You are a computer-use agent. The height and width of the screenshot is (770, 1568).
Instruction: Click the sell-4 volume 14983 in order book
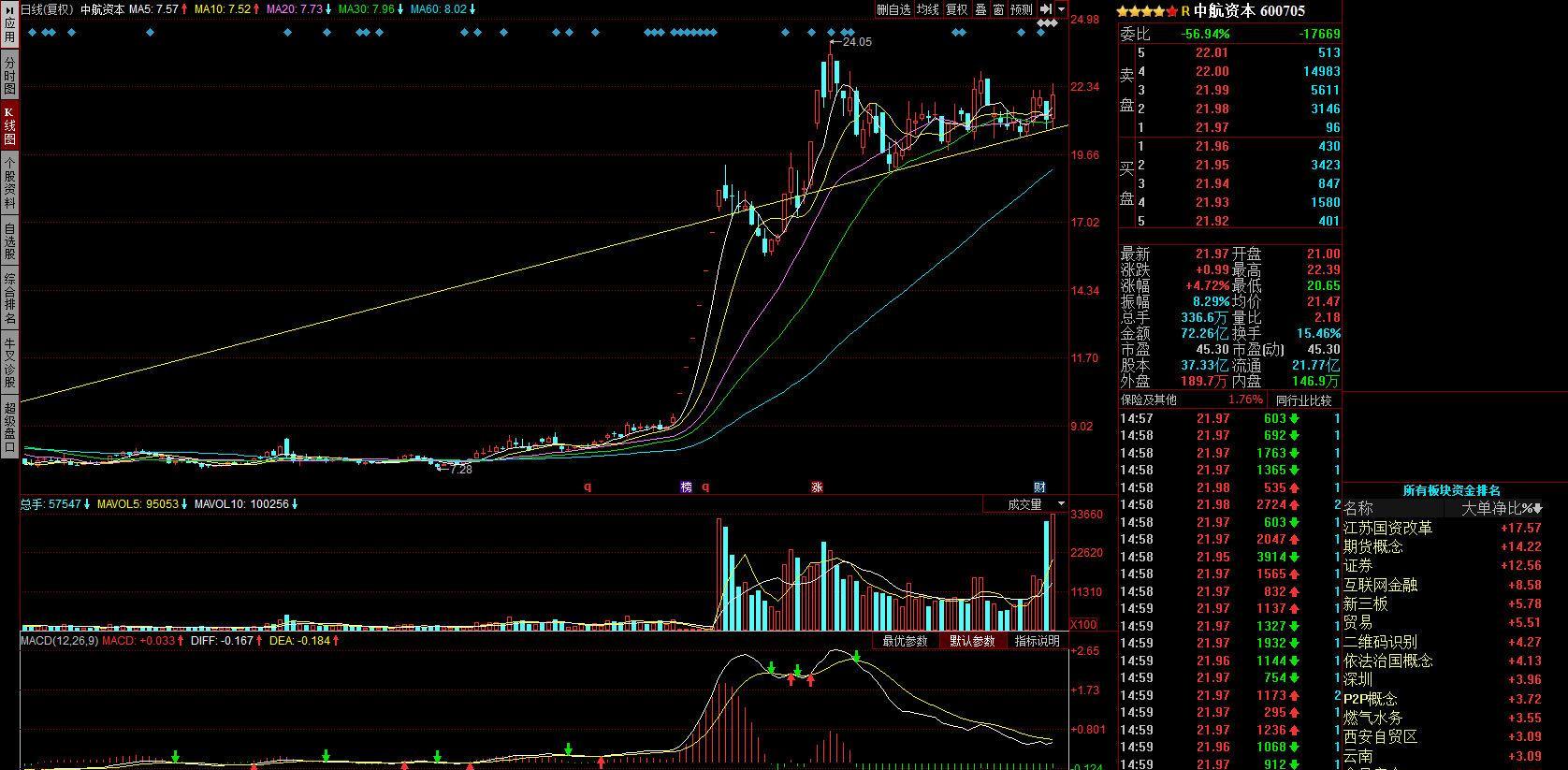tap(1321, 72)
